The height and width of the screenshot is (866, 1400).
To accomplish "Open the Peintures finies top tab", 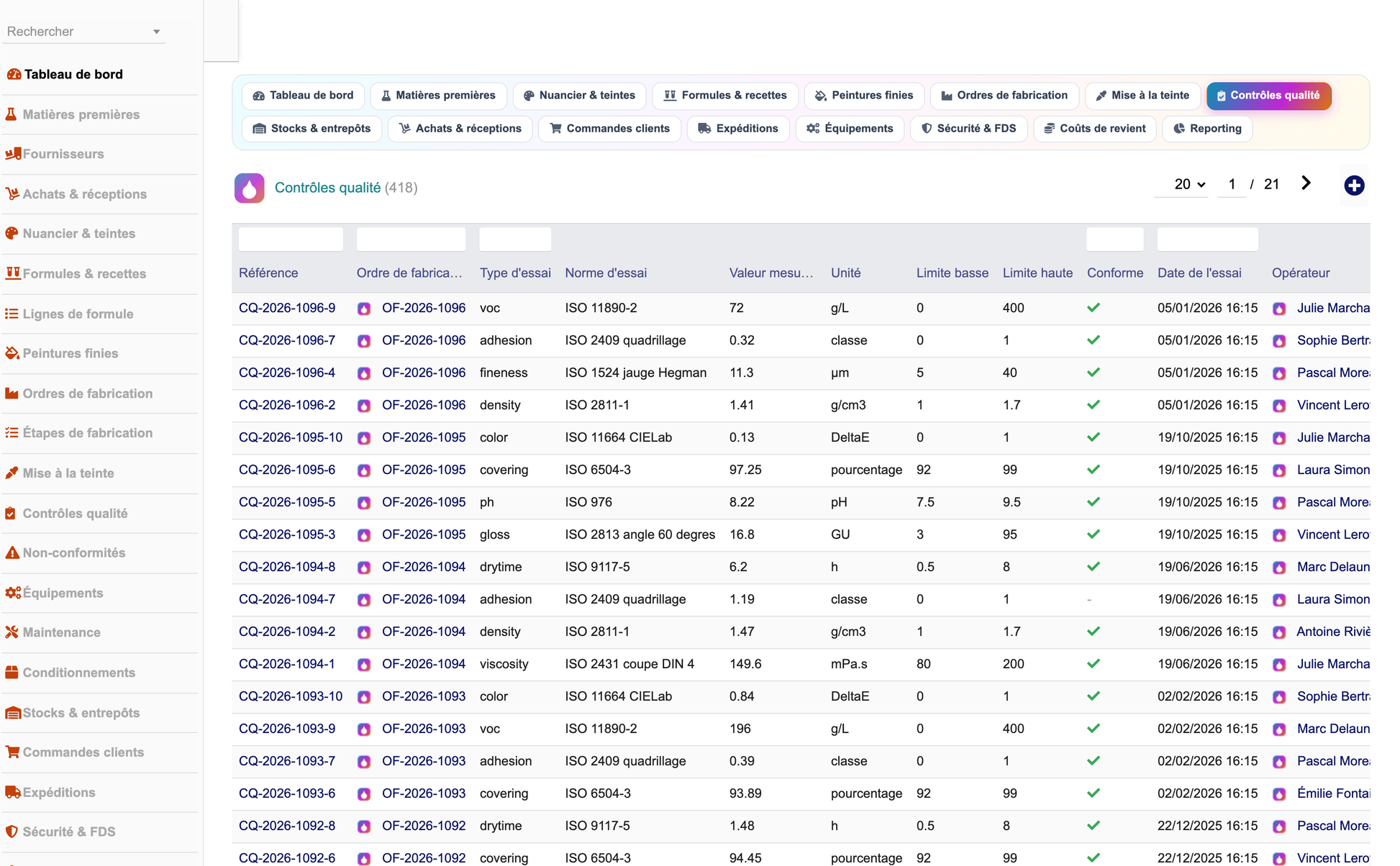I will pyautogui.click(x=864, y=96).
